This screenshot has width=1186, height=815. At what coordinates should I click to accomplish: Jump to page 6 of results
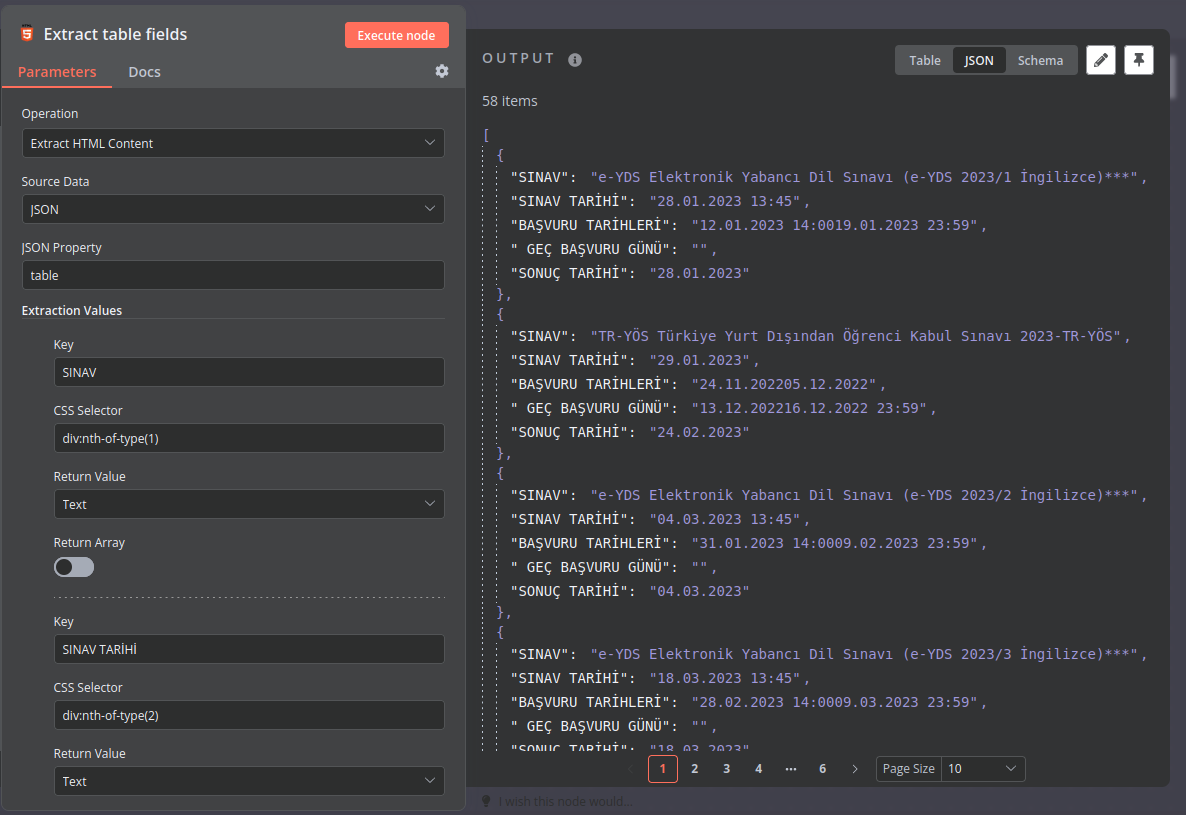[x=822, y=769]
